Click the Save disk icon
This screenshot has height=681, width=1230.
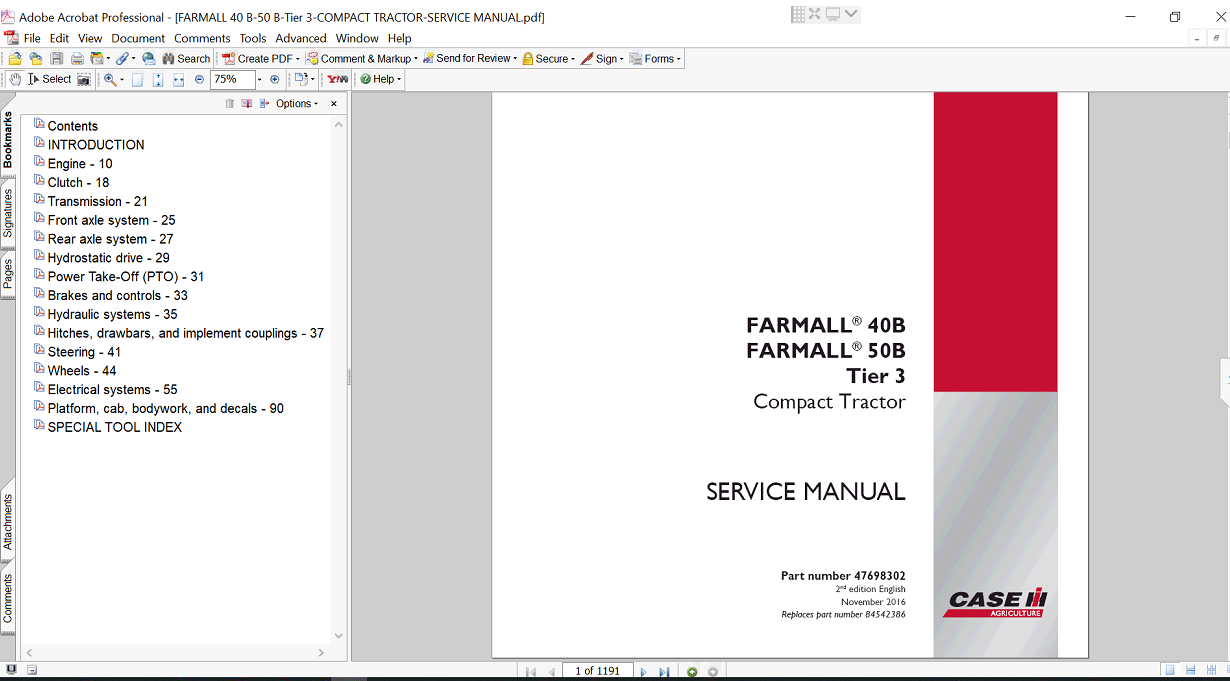click(x=56, y=59)
